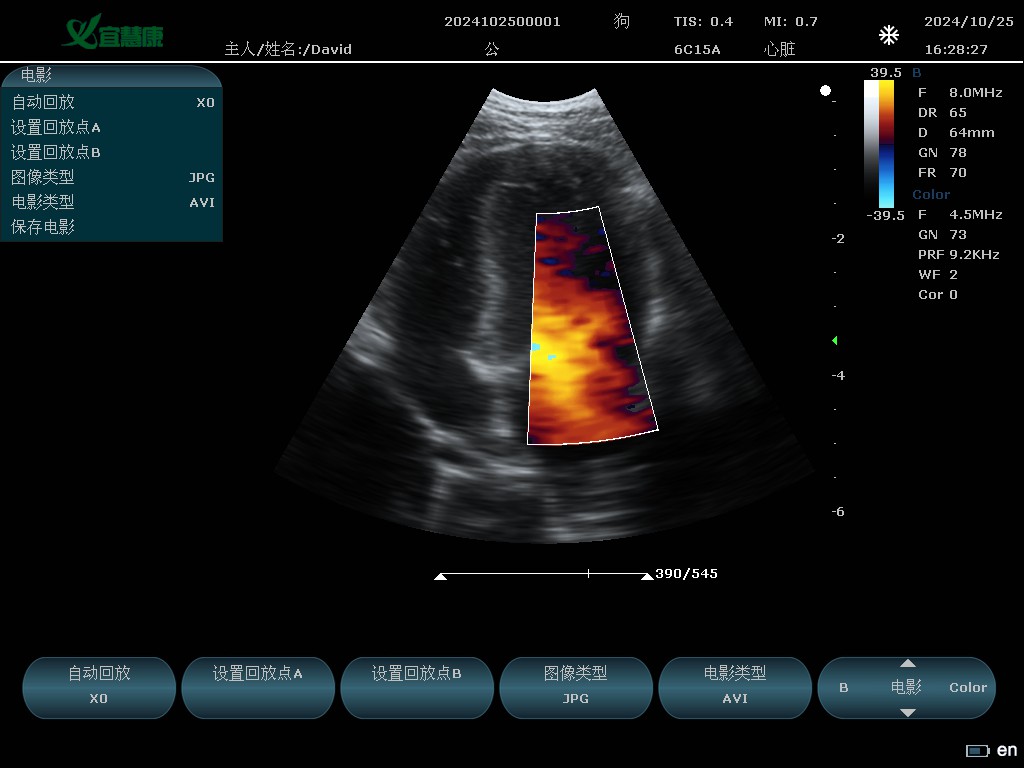Open 图像类型 JPG bottom button
The image size is (1024, 768).
pyautogui.click(x=575, y=687)
